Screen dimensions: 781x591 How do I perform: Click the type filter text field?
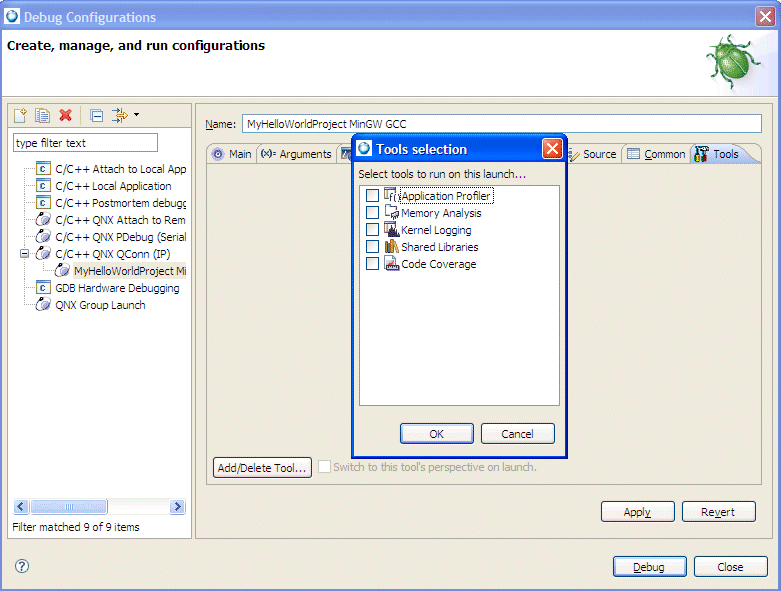(x=85, y=143)
